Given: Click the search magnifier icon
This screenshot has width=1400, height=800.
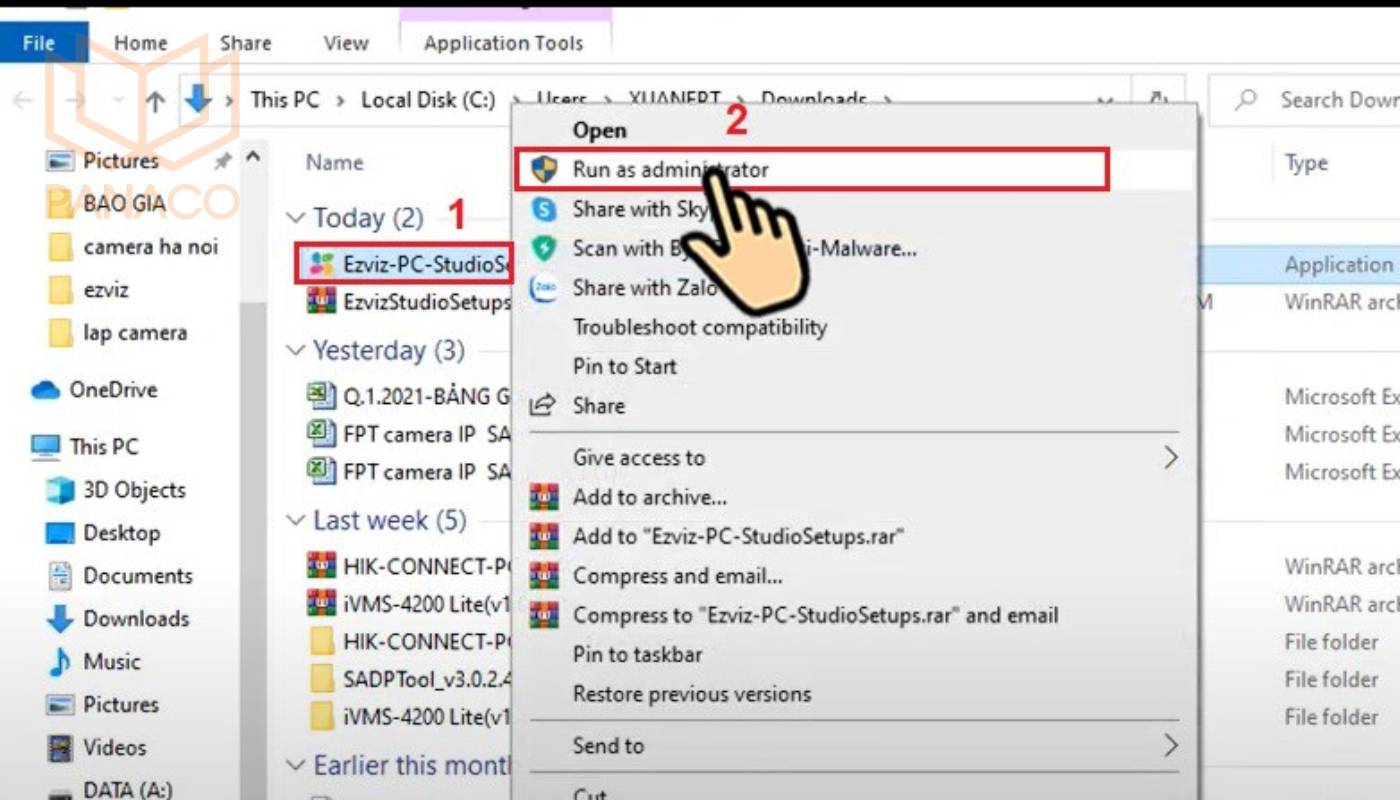Looking at the screenshot, I should click(1246, 100).
